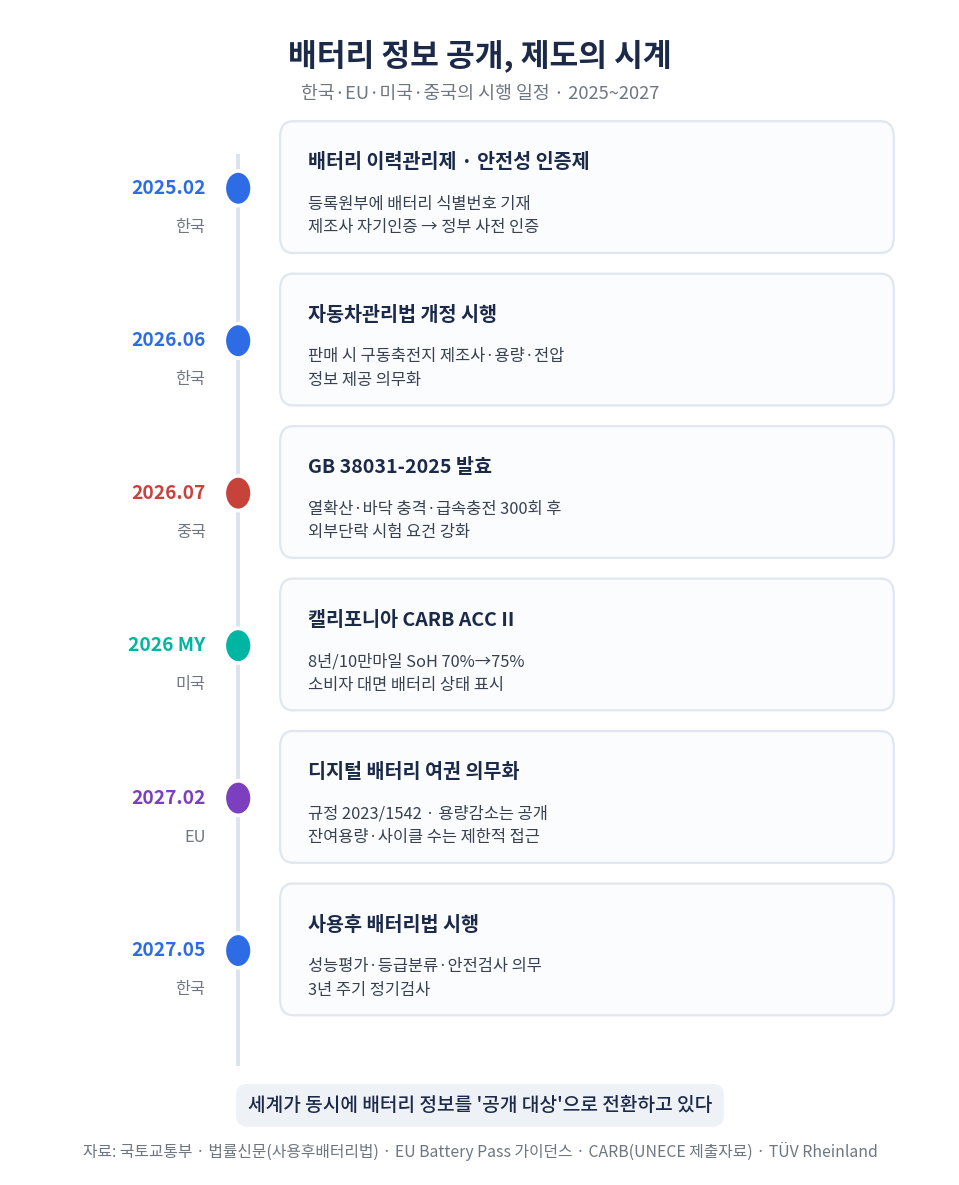Viewport: 959px width, 1185px height.
Task: Click the blue 2026.06 timeline dot
Action: point(238,341)
